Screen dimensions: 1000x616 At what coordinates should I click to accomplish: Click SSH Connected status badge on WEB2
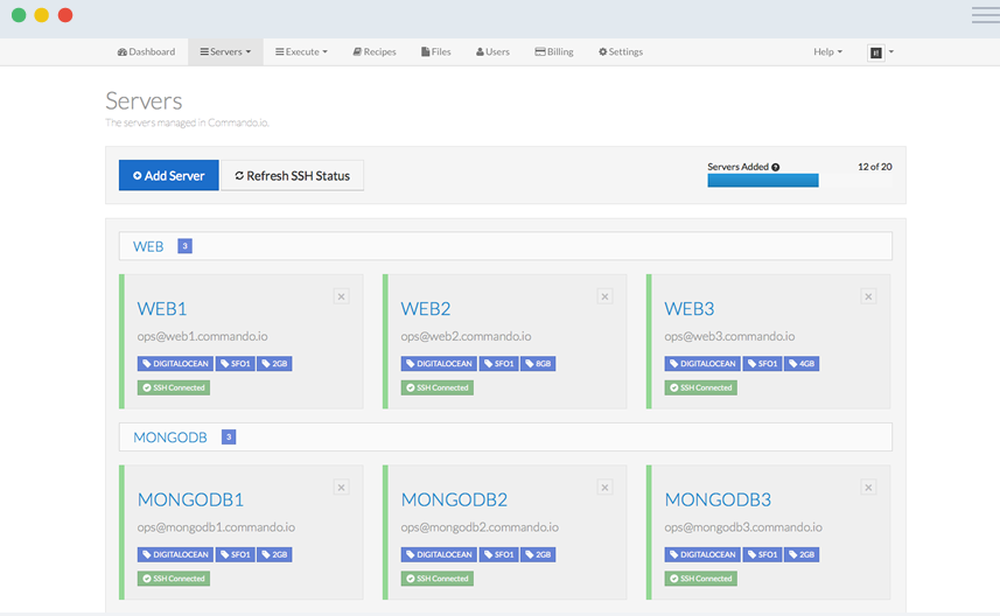(437, 388)
